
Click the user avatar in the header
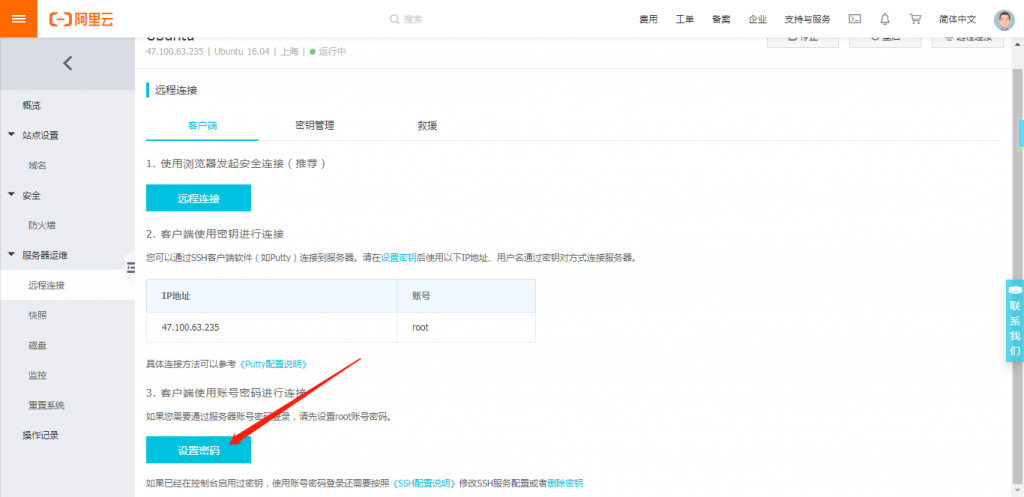pyautogui.click(x=1004, y=19)
